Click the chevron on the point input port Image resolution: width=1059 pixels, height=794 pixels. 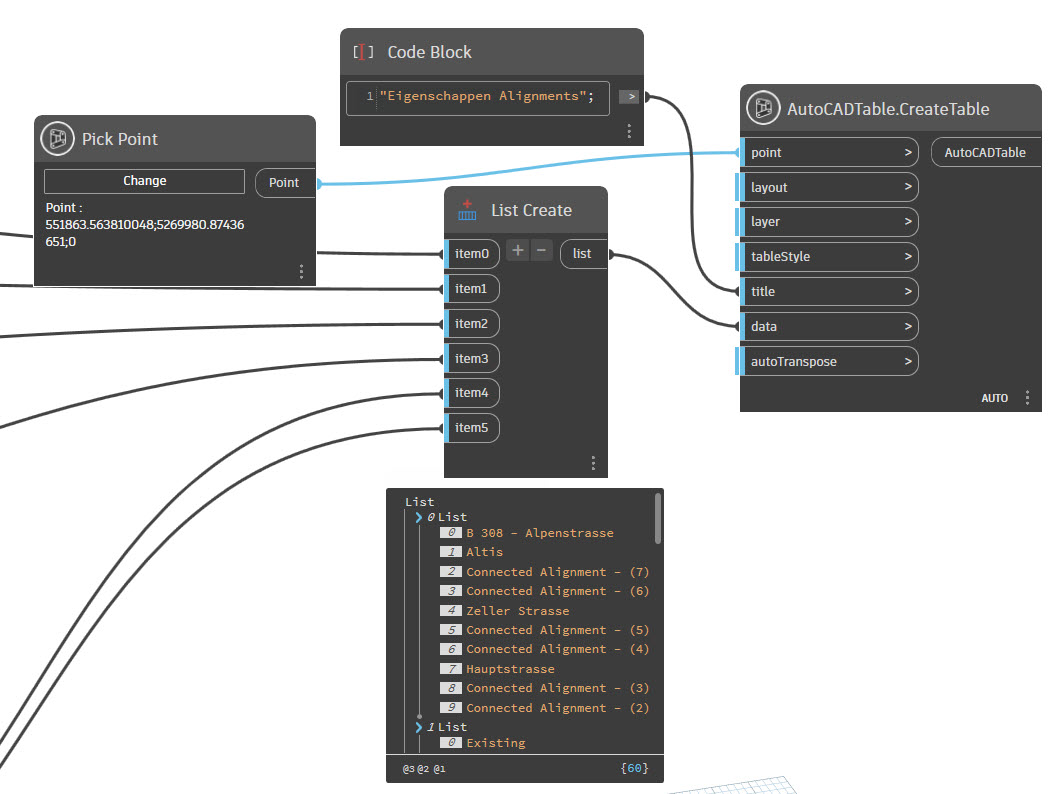pos(908,152)
